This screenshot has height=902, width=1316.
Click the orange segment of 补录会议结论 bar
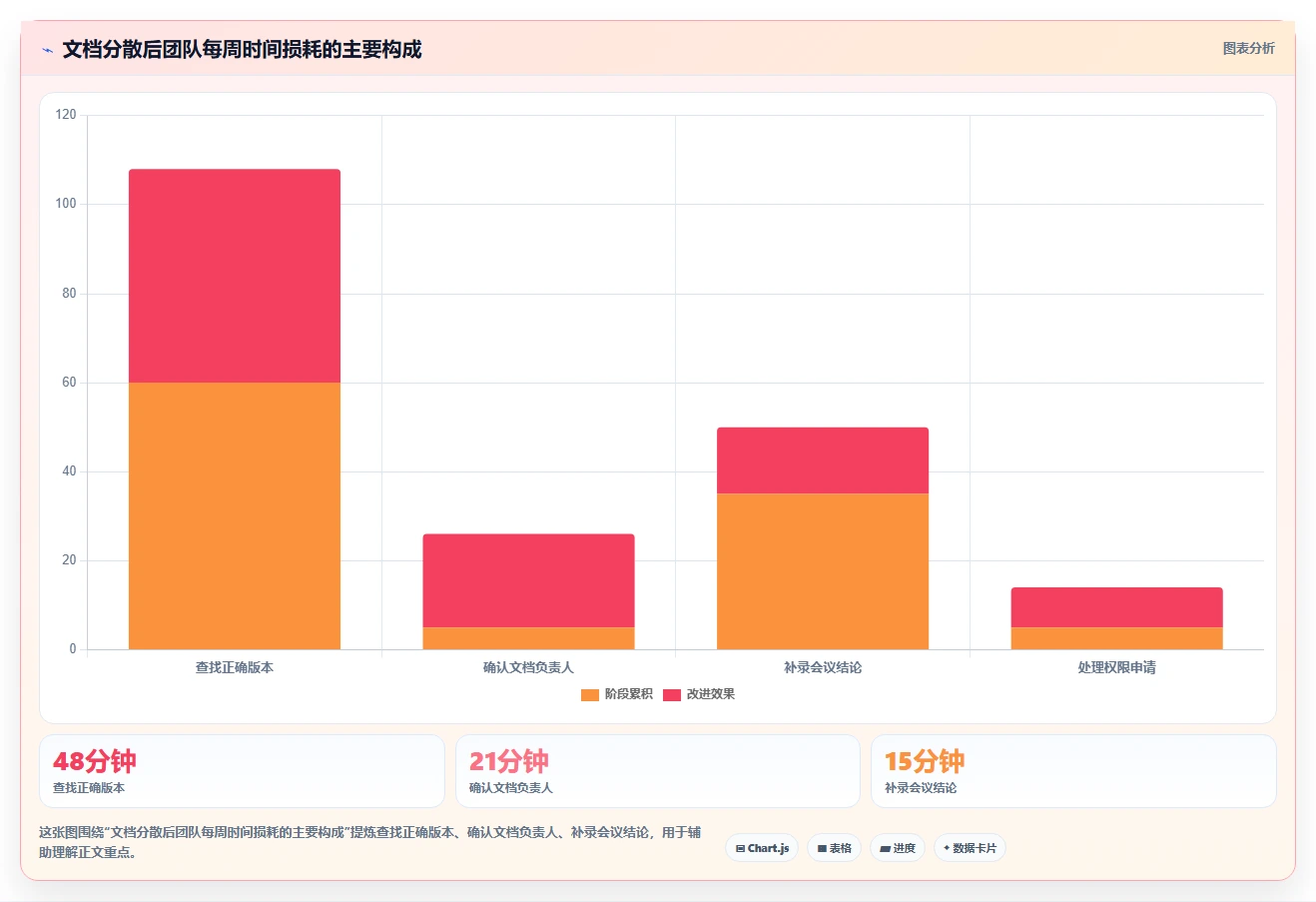[823, 571]
